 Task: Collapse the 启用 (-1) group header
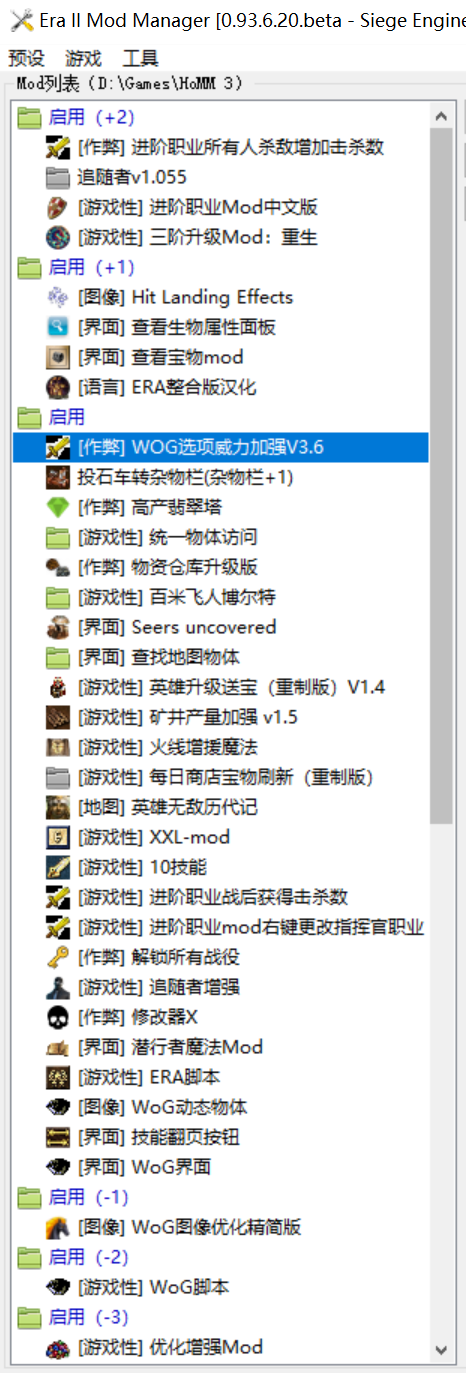[74, 1197]
